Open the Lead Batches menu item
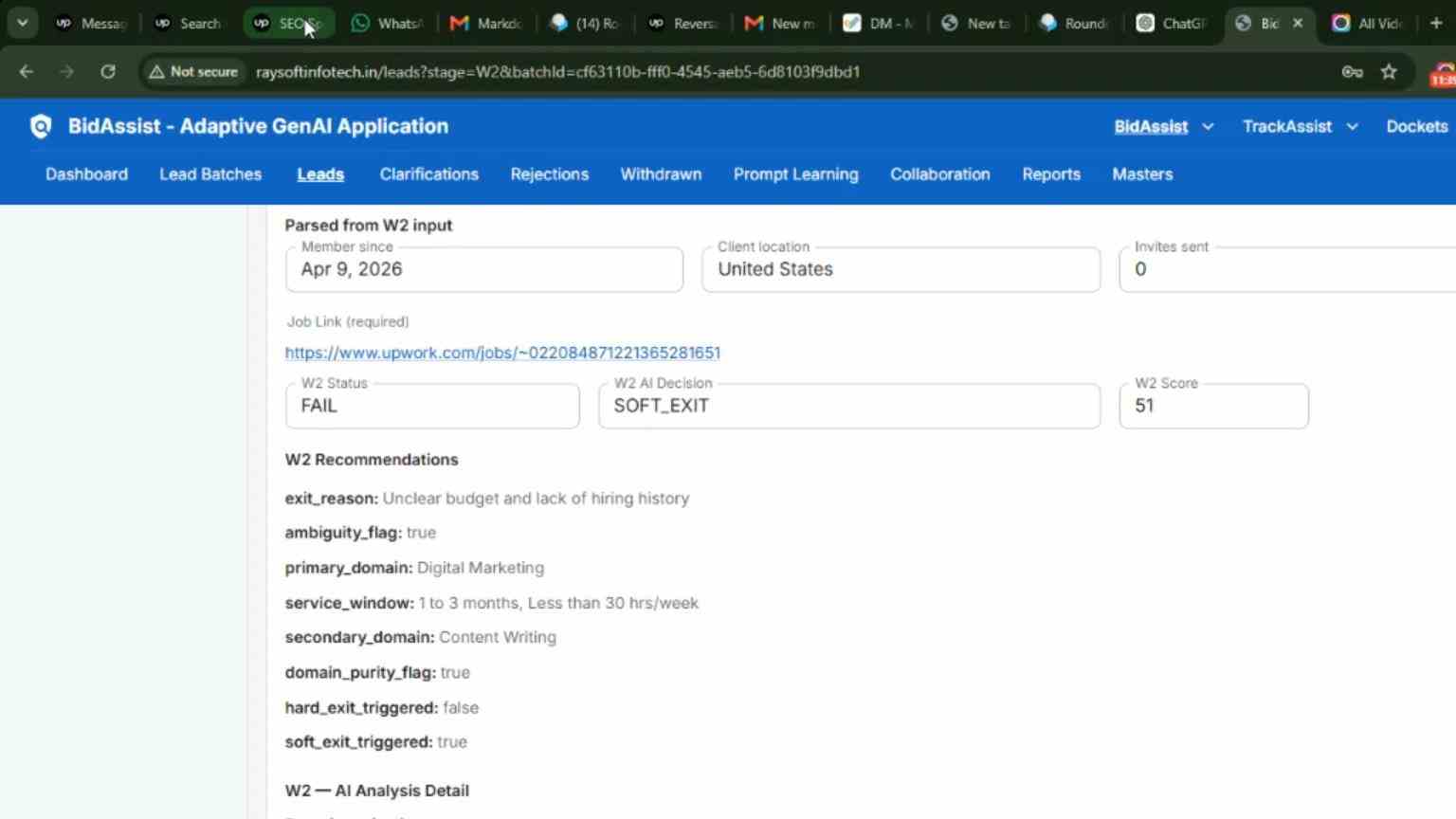1456x819 pixels. (210, 174)
